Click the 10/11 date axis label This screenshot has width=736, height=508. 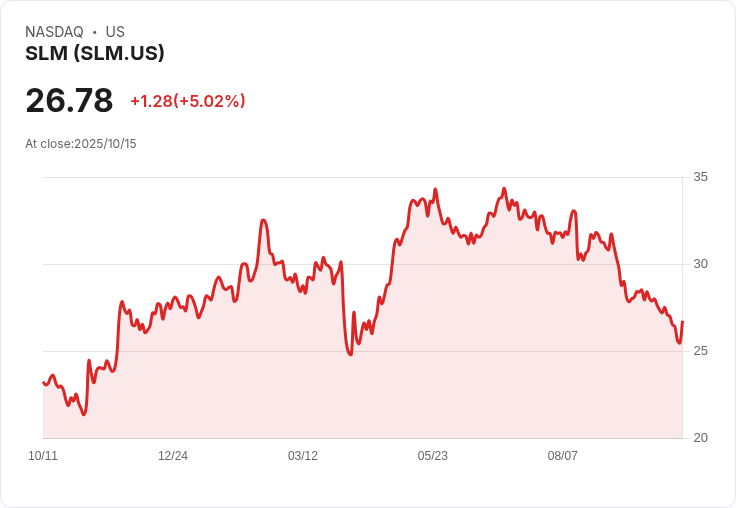pos(43,455)
